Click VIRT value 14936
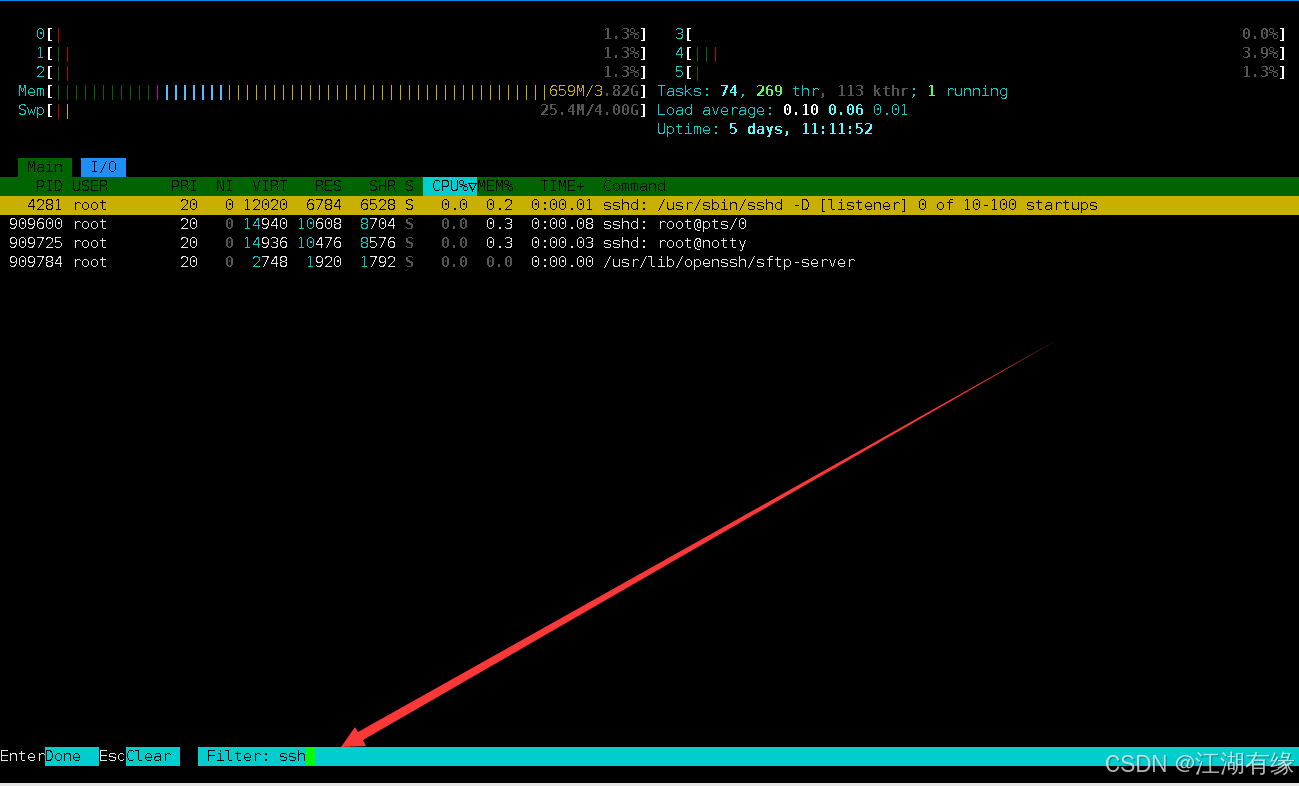This screenshot has width=1299, height=786. pos(265,243)
